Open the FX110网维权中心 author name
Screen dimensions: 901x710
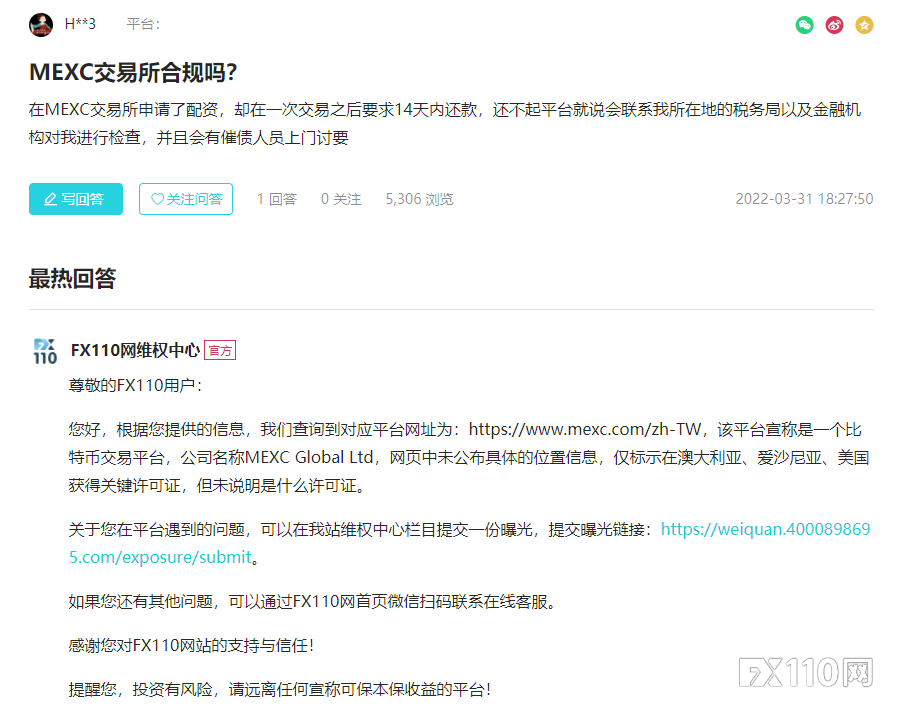(135, 351)
